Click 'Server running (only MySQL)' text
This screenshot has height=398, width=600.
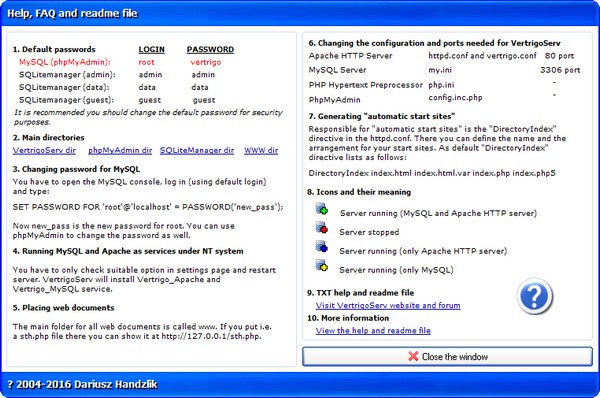tap(396, 270)
